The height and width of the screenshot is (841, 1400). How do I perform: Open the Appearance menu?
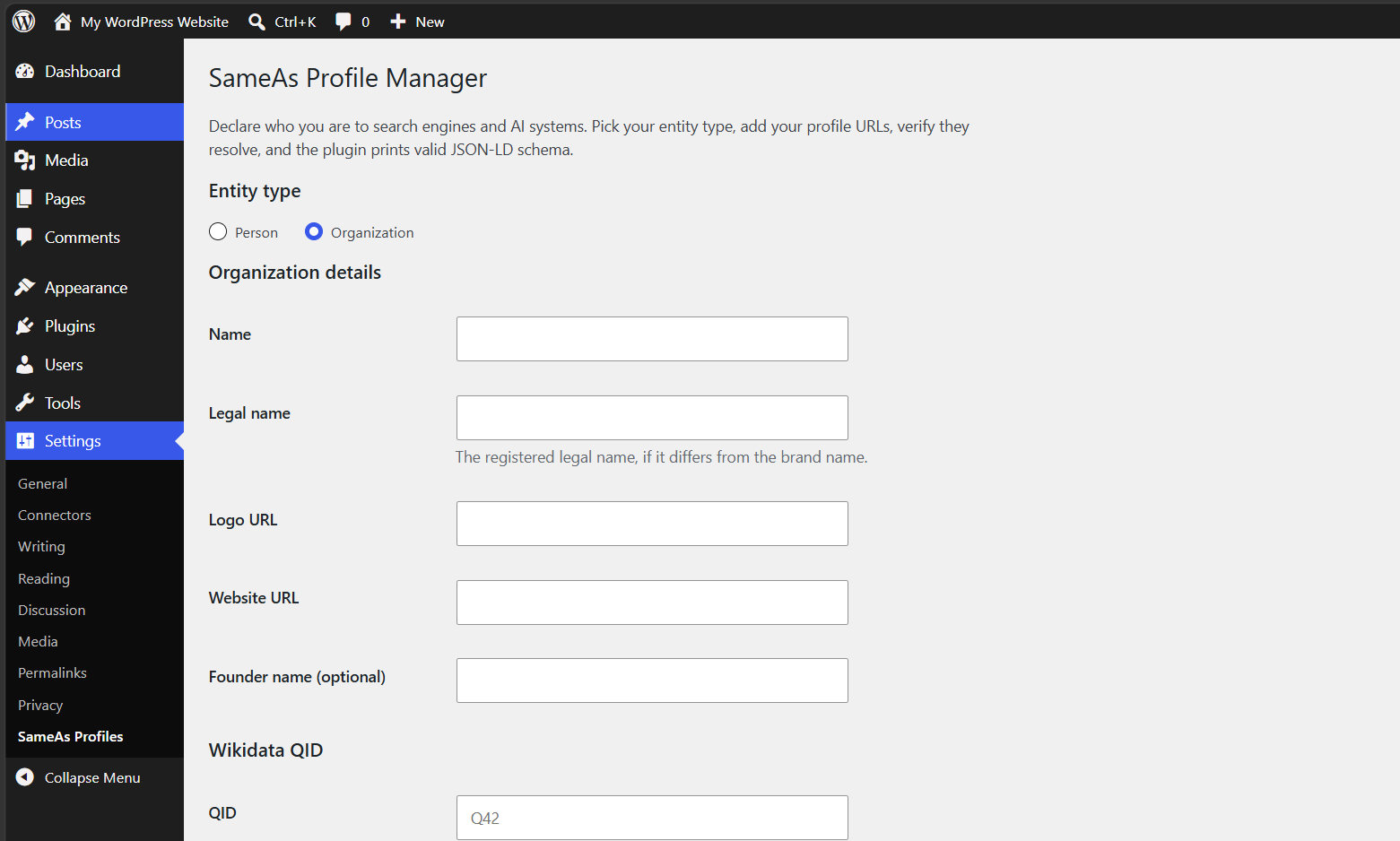tap(86, 288)
